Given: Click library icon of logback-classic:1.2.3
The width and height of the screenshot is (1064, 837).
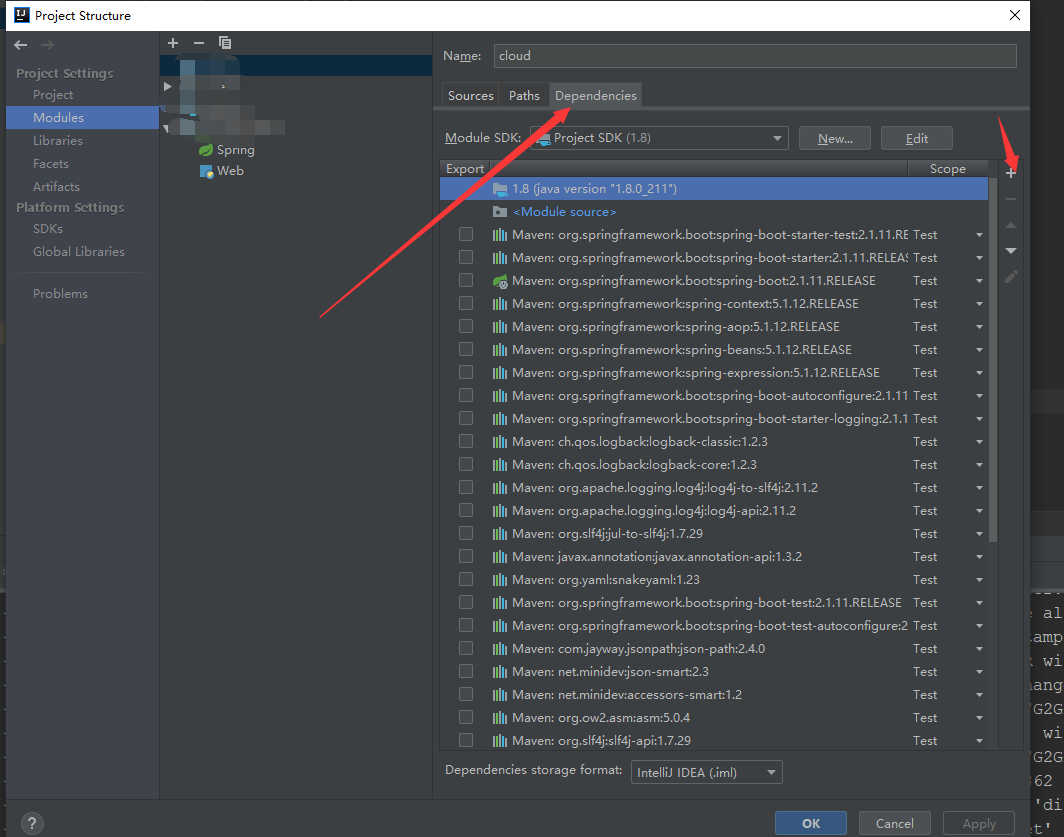Looking at the screenshot, I should (499, 442).
